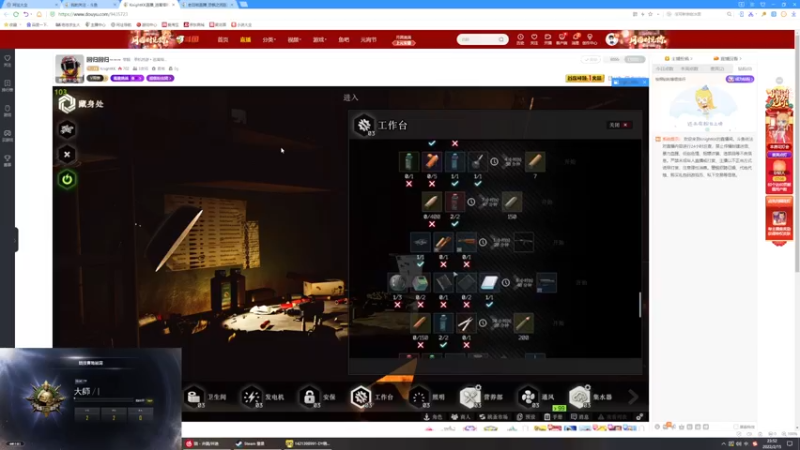Start crafting the recipe yielding 200 rounds
800x450 pixels.
coord(559,323)
